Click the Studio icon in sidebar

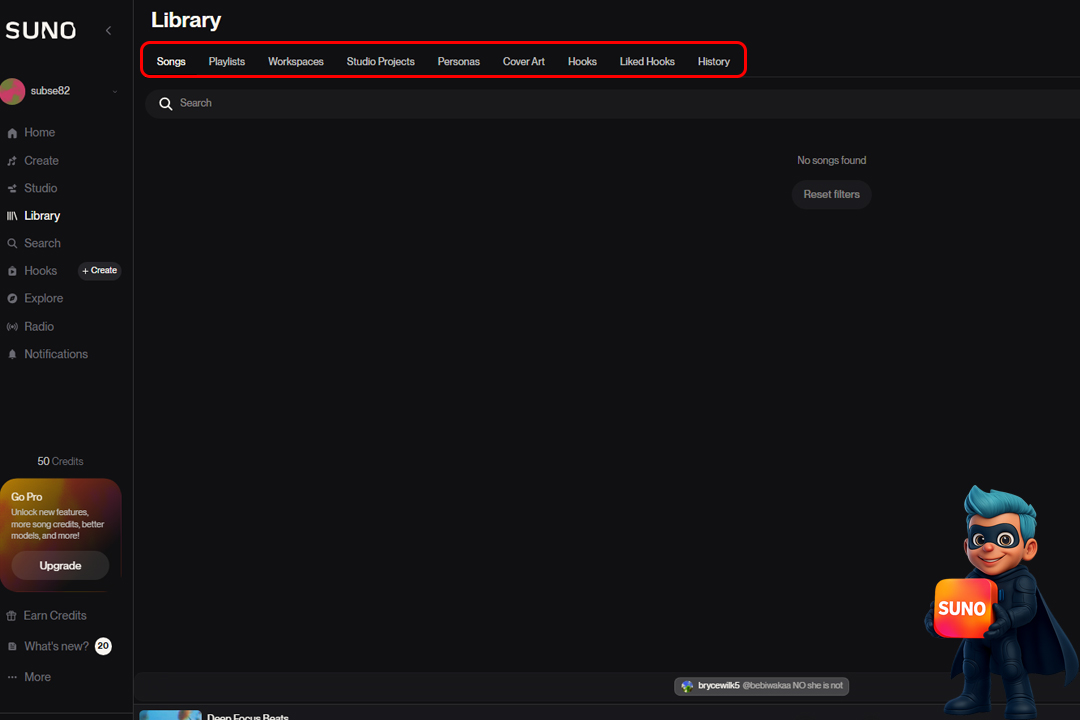pos(12,188)
